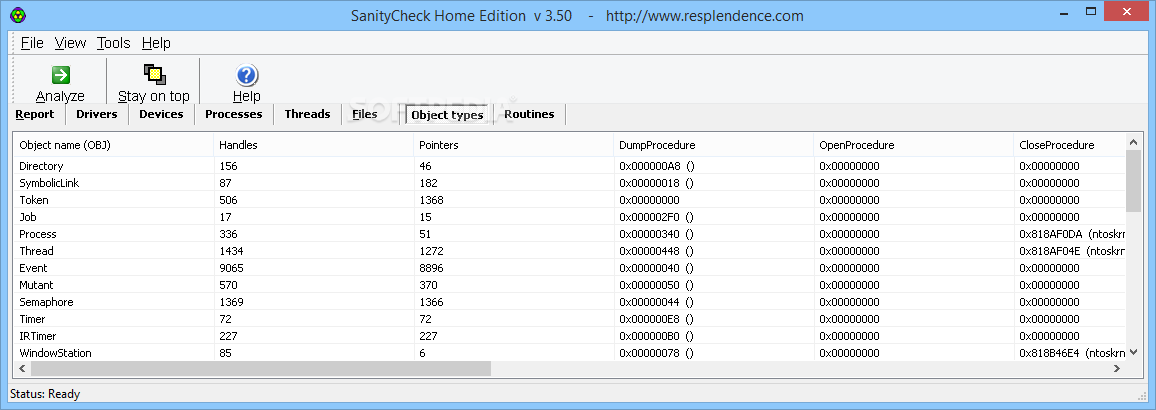This screenshot has height=410, width=1156.
Task: Switch to the Files tab
Action: pos(364,114)
